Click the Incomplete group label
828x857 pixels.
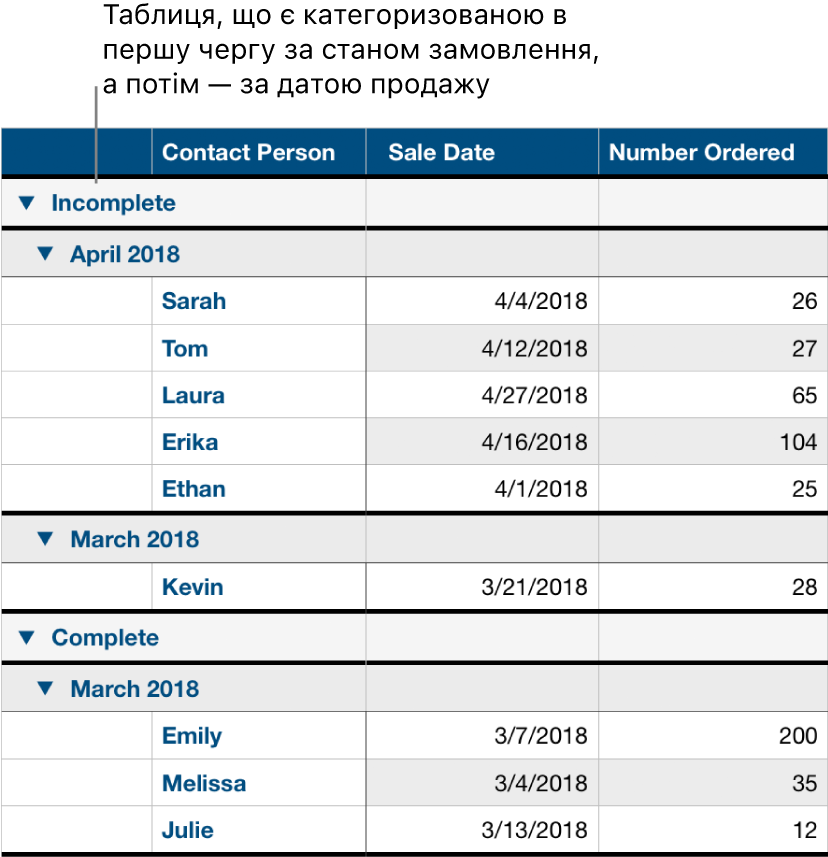pos(113,204)
